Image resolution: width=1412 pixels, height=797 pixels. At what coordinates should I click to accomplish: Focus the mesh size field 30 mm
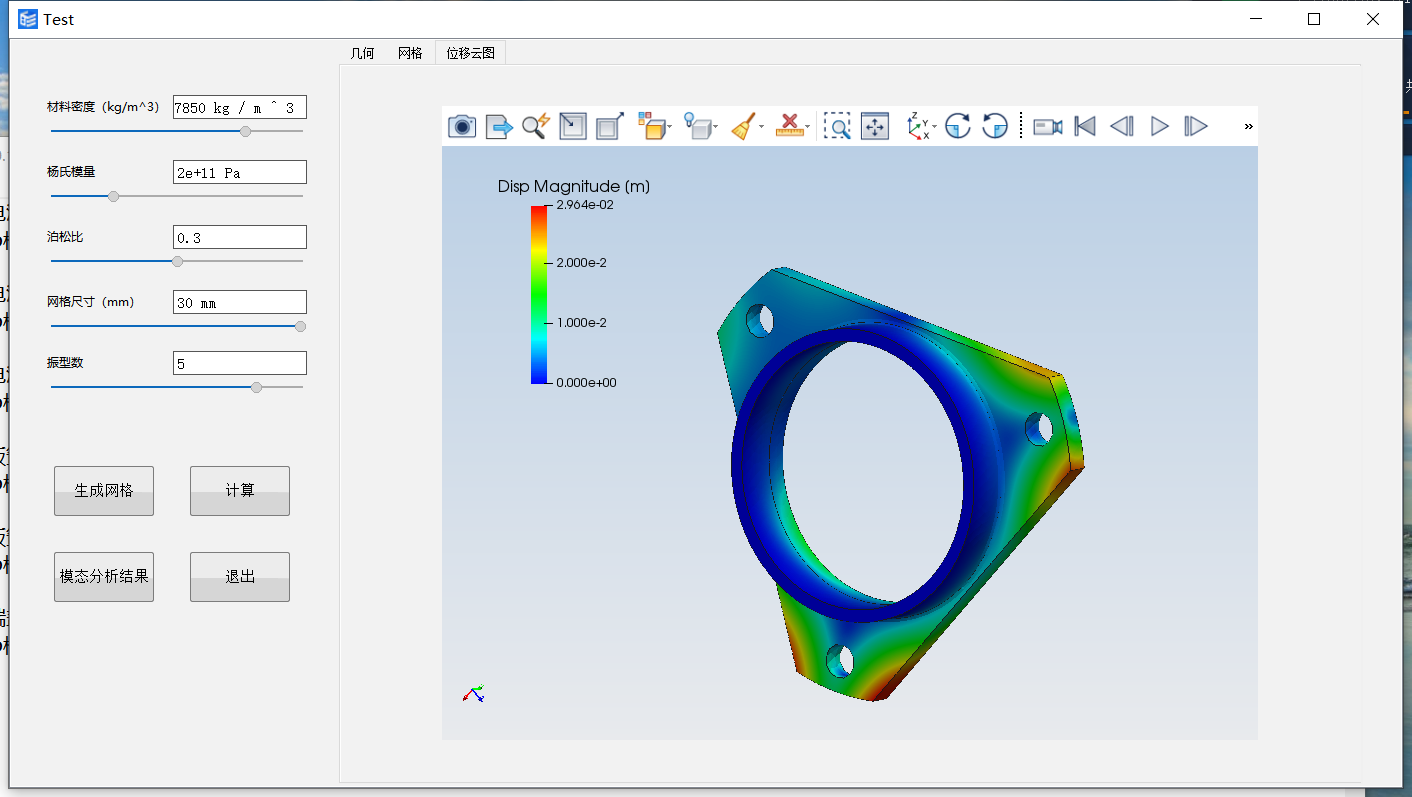pyautogui.click(x=240, y=303)
